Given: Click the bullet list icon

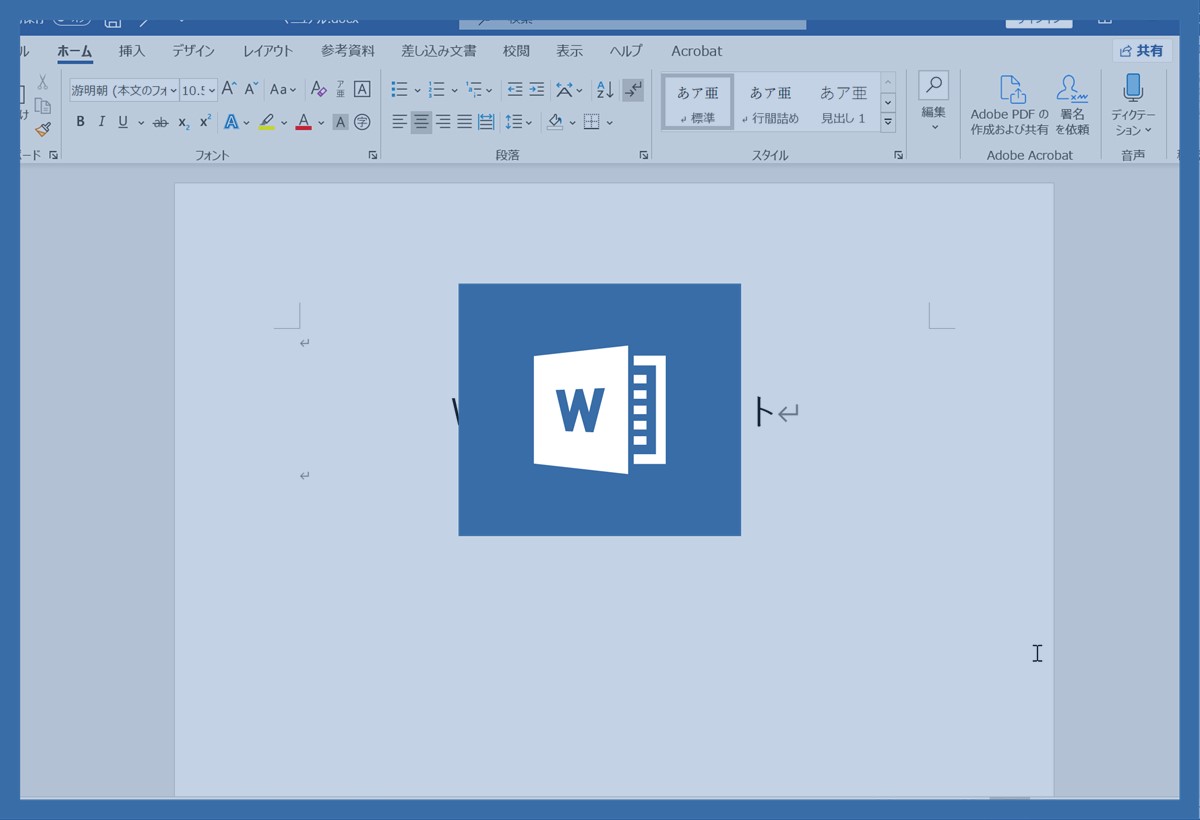Looking at the screenshot, I should pyautogui.click(x=399, y=90).
